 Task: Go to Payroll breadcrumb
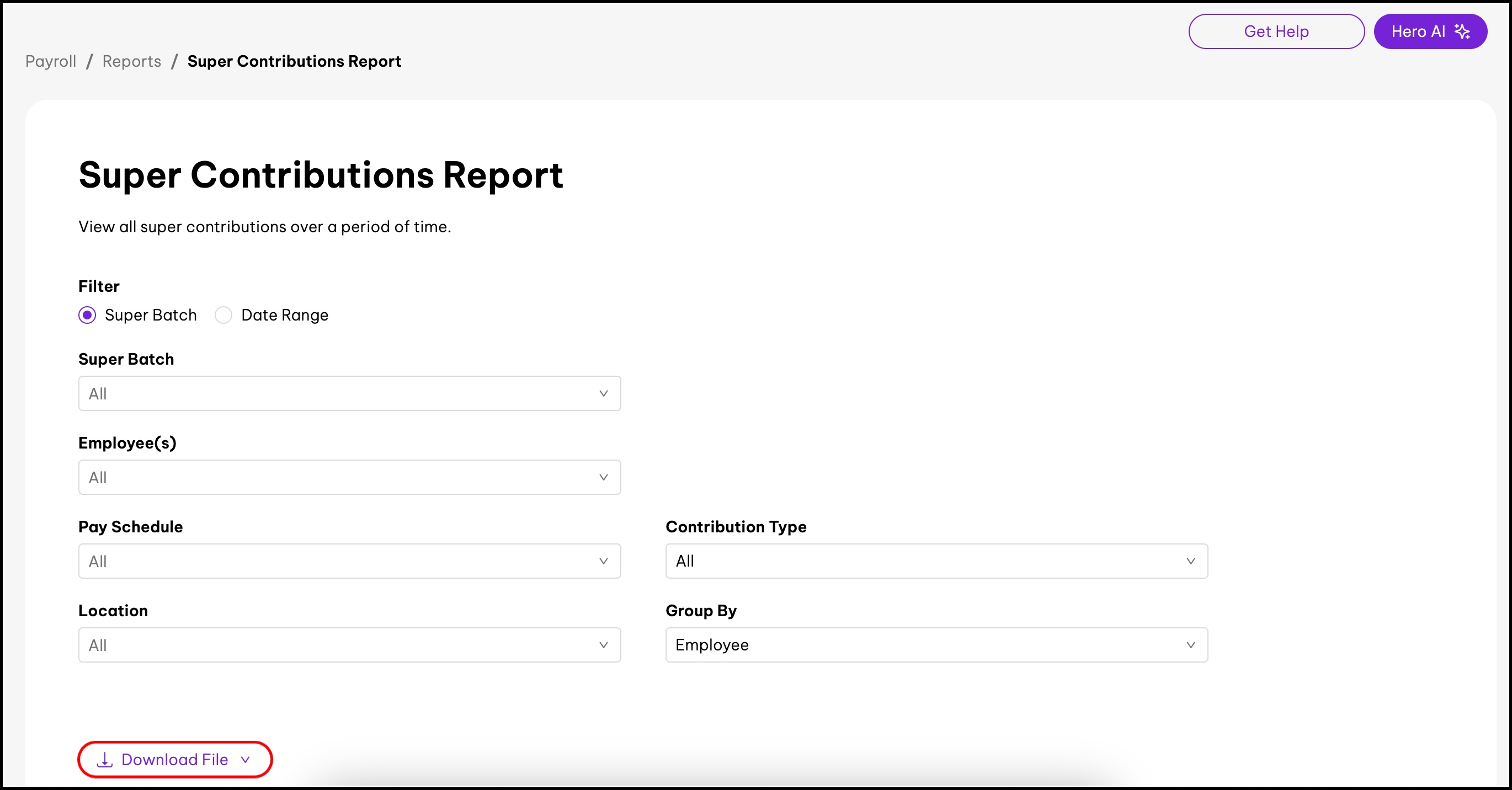(50, 61)
